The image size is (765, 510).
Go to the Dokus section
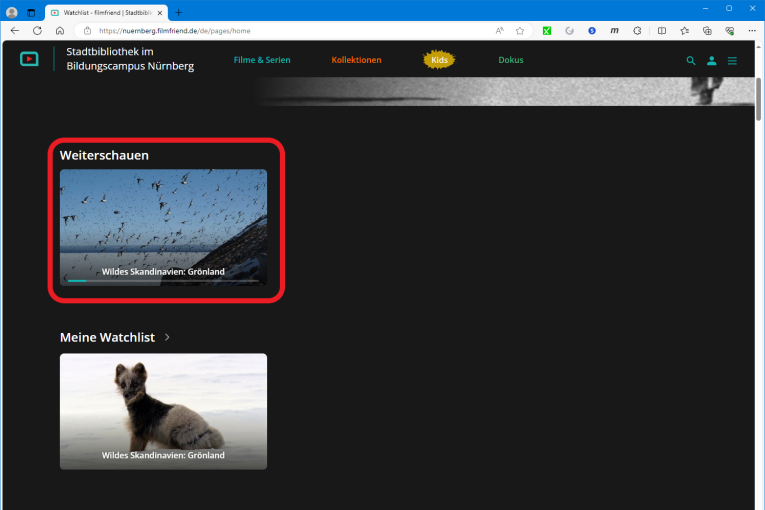510,60
